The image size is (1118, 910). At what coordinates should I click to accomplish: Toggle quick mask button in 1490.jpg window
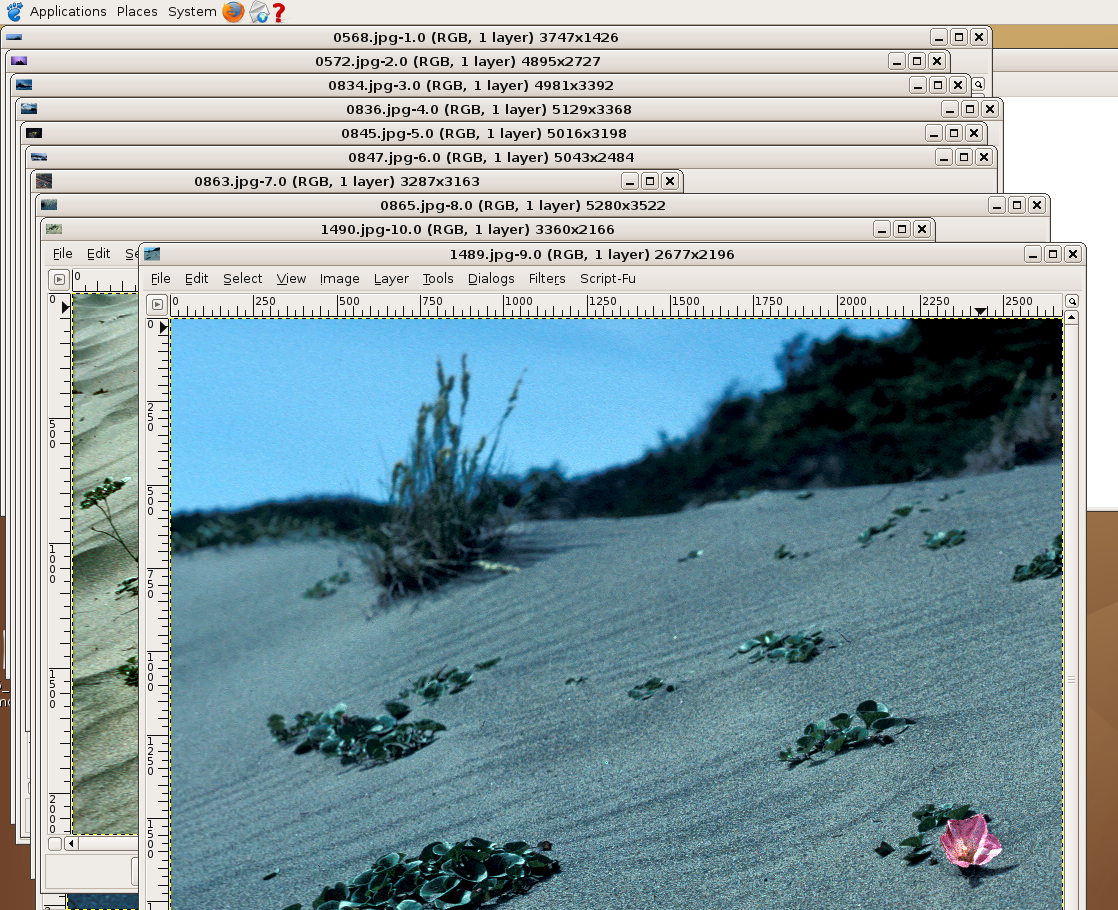[55, 844]
